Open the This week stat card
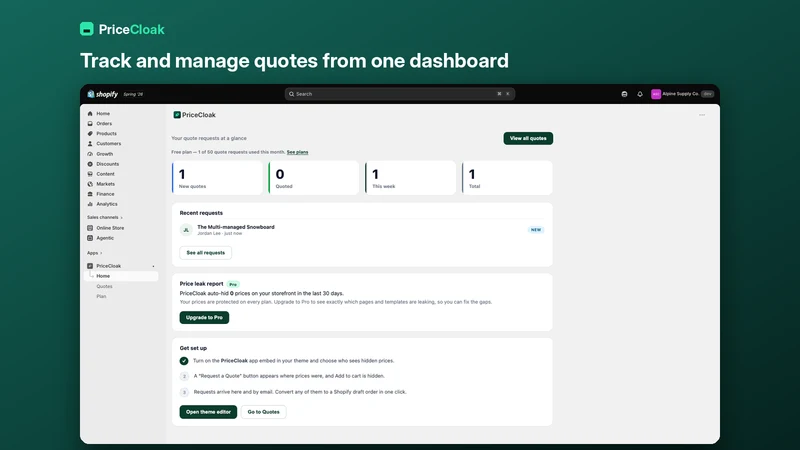Screen dimensions: 800x450 411,178
